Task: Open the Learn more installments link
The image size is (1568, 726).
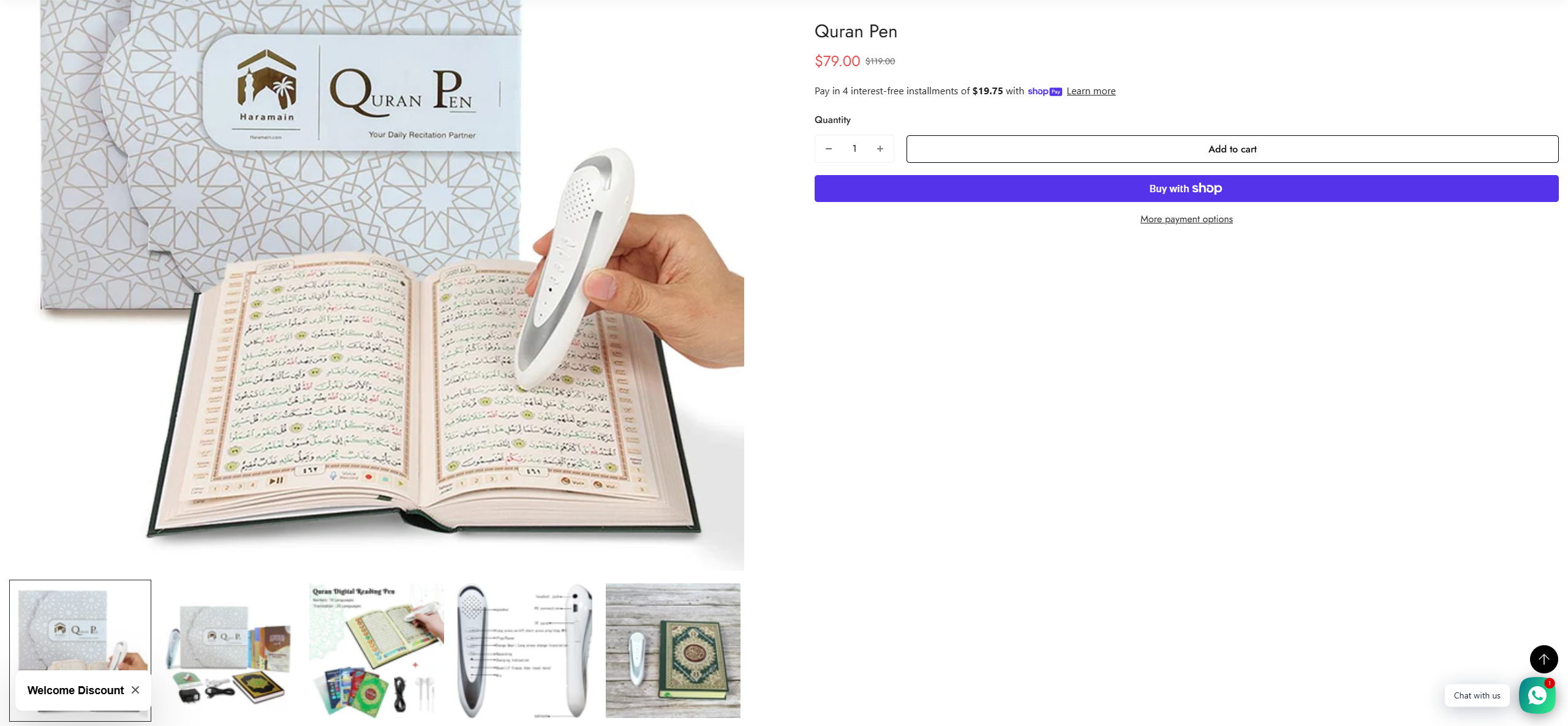Action: [x=1091, y=91]
